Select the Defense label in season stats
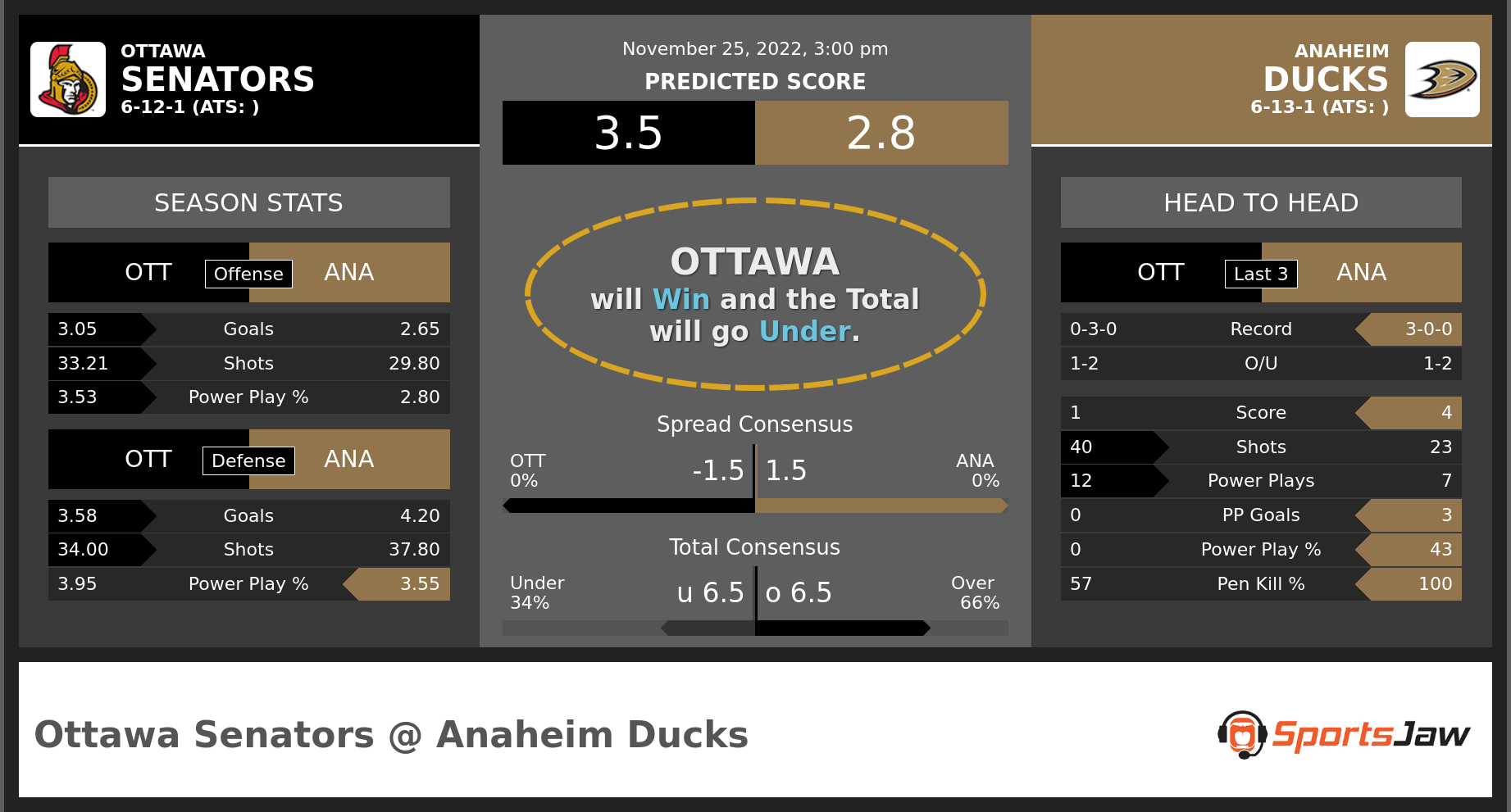 click(248, 460)
